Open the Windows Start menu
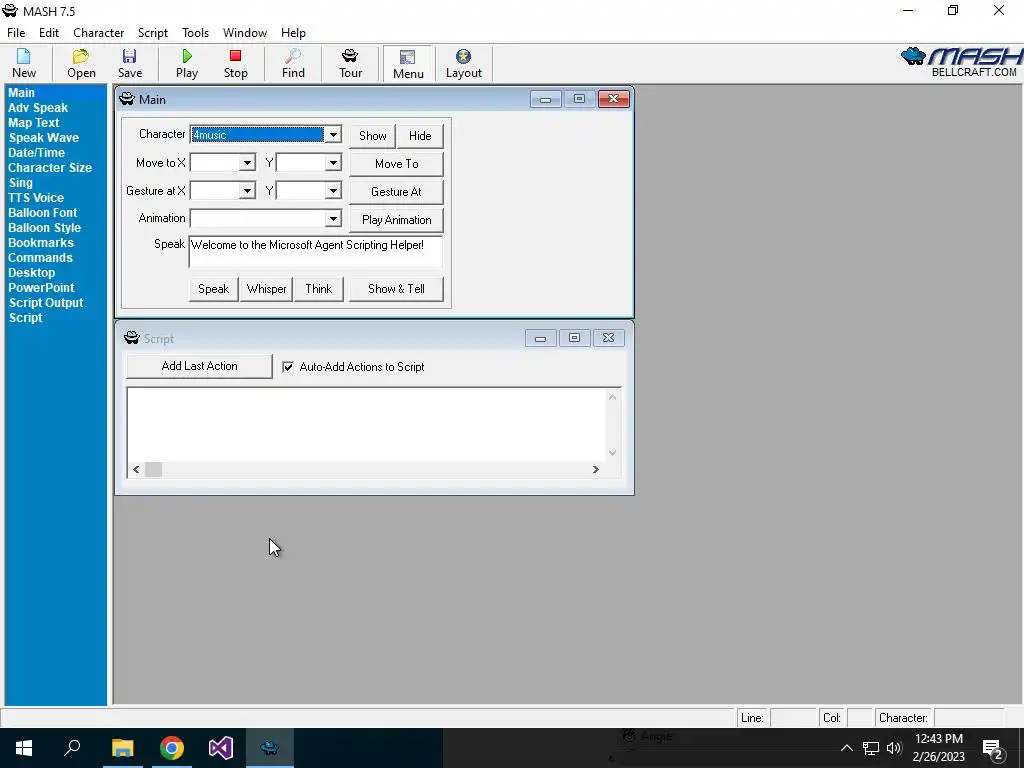 (24, 748)
